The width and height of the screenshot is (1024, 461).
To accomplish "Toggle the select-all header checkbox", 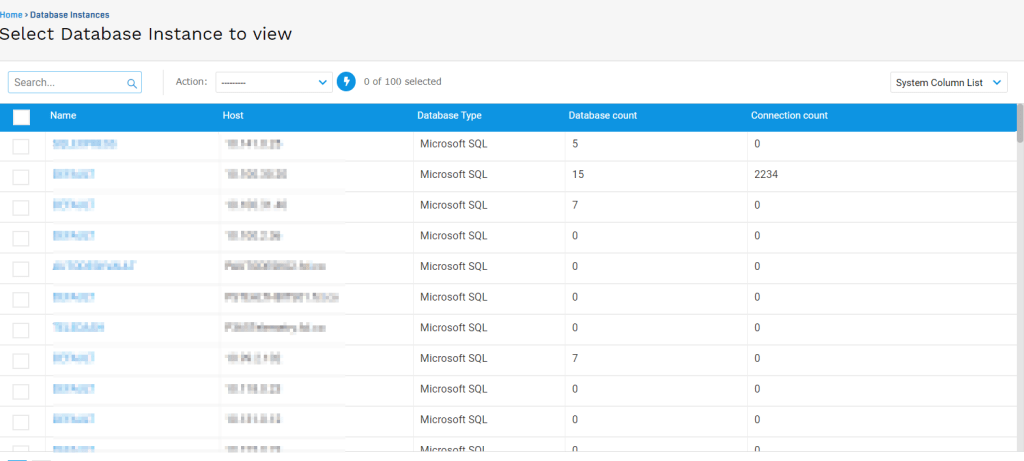I will point(22,117).
